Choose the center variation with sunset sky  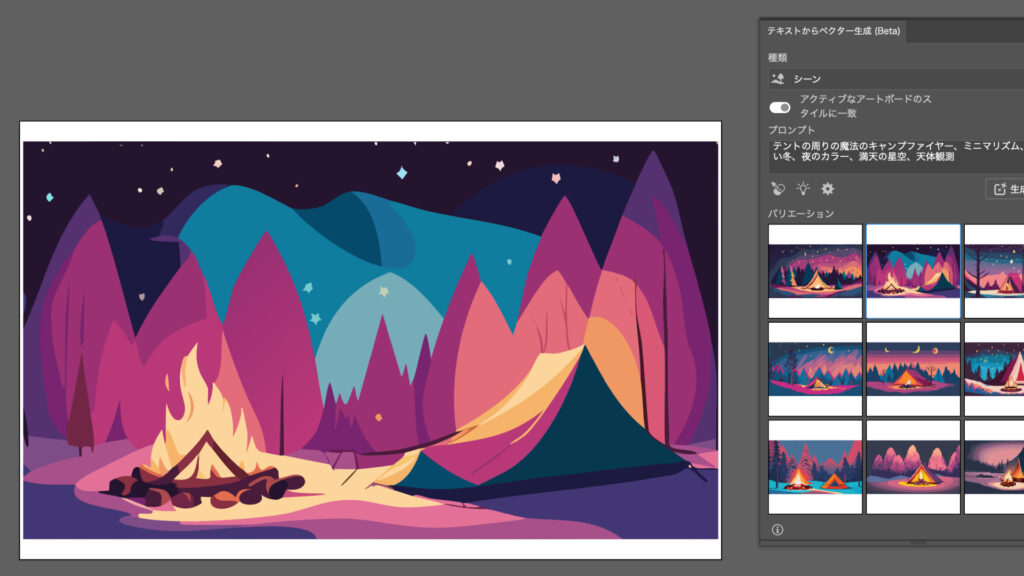pos(913,369)
